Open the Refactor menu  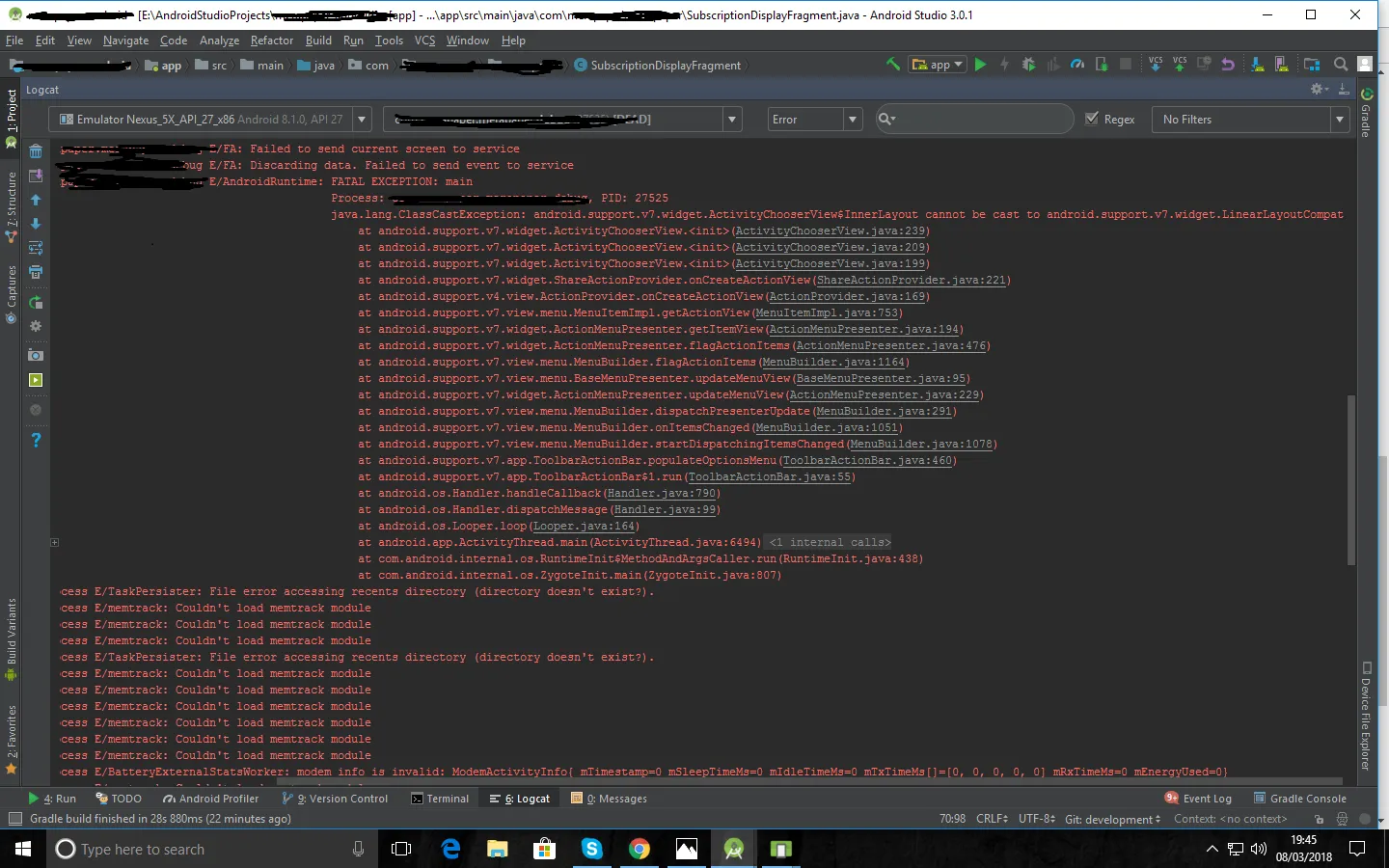272,41
